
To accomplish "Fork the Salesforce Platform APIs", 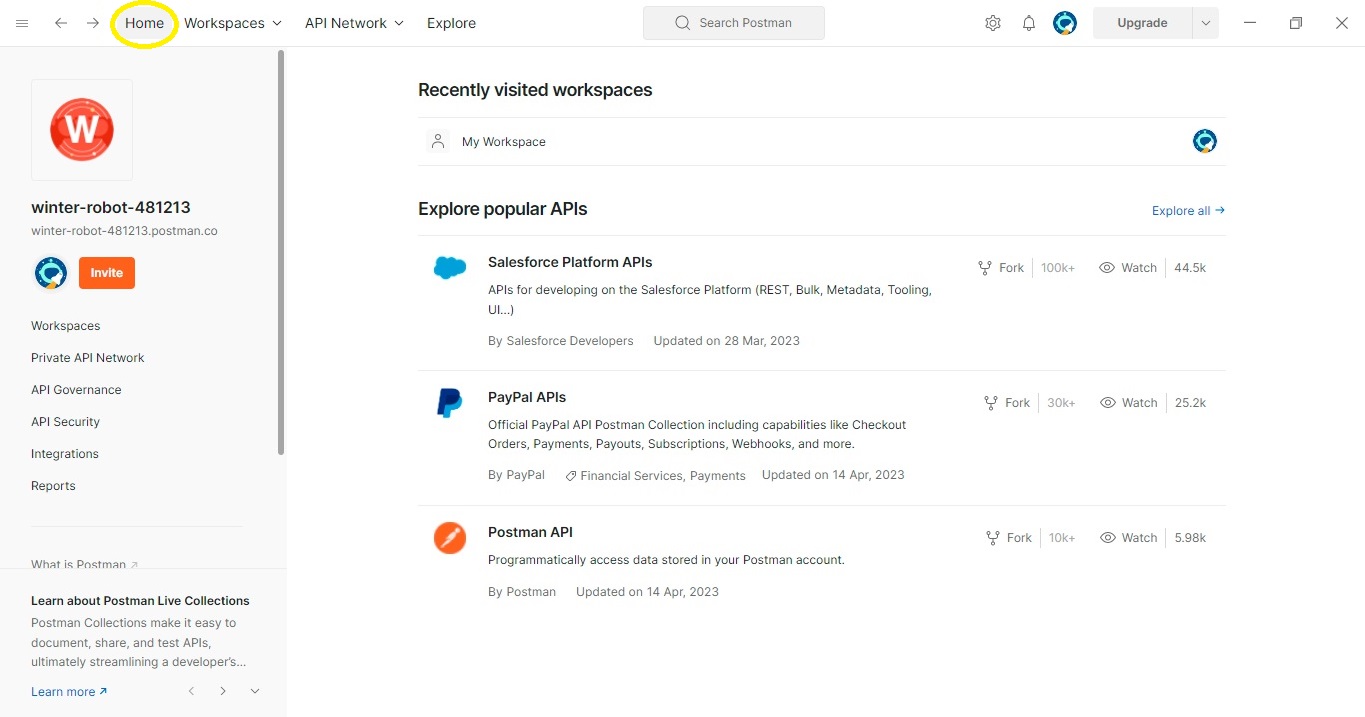I will coord(1001,268).
